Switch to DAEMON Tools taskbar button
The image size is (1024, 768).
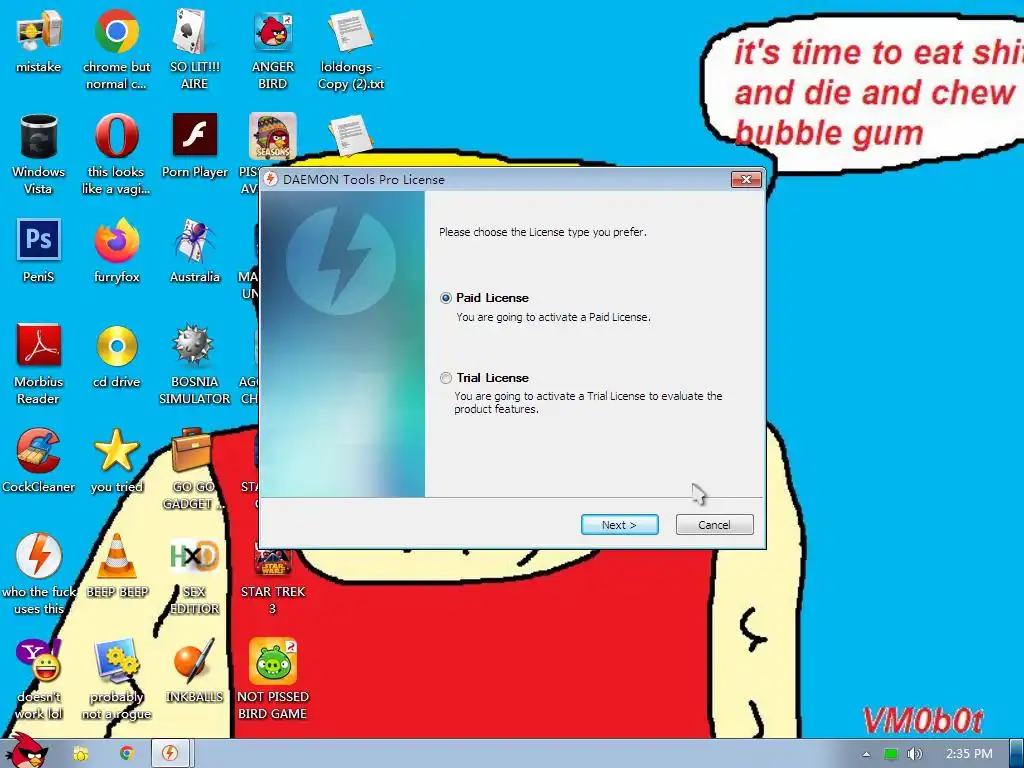point(170,754)
